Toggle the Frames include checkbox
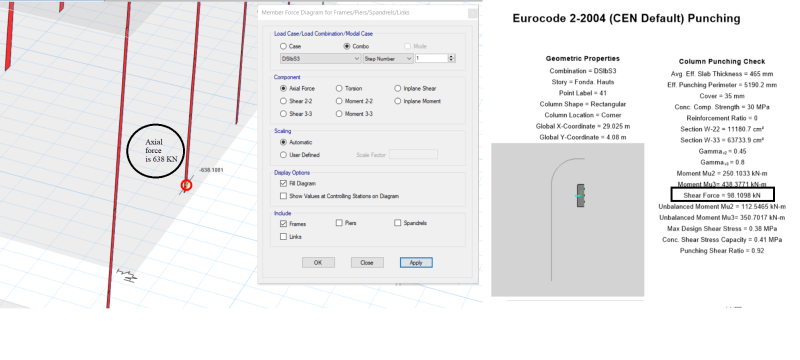 click(x=284, y=224)
